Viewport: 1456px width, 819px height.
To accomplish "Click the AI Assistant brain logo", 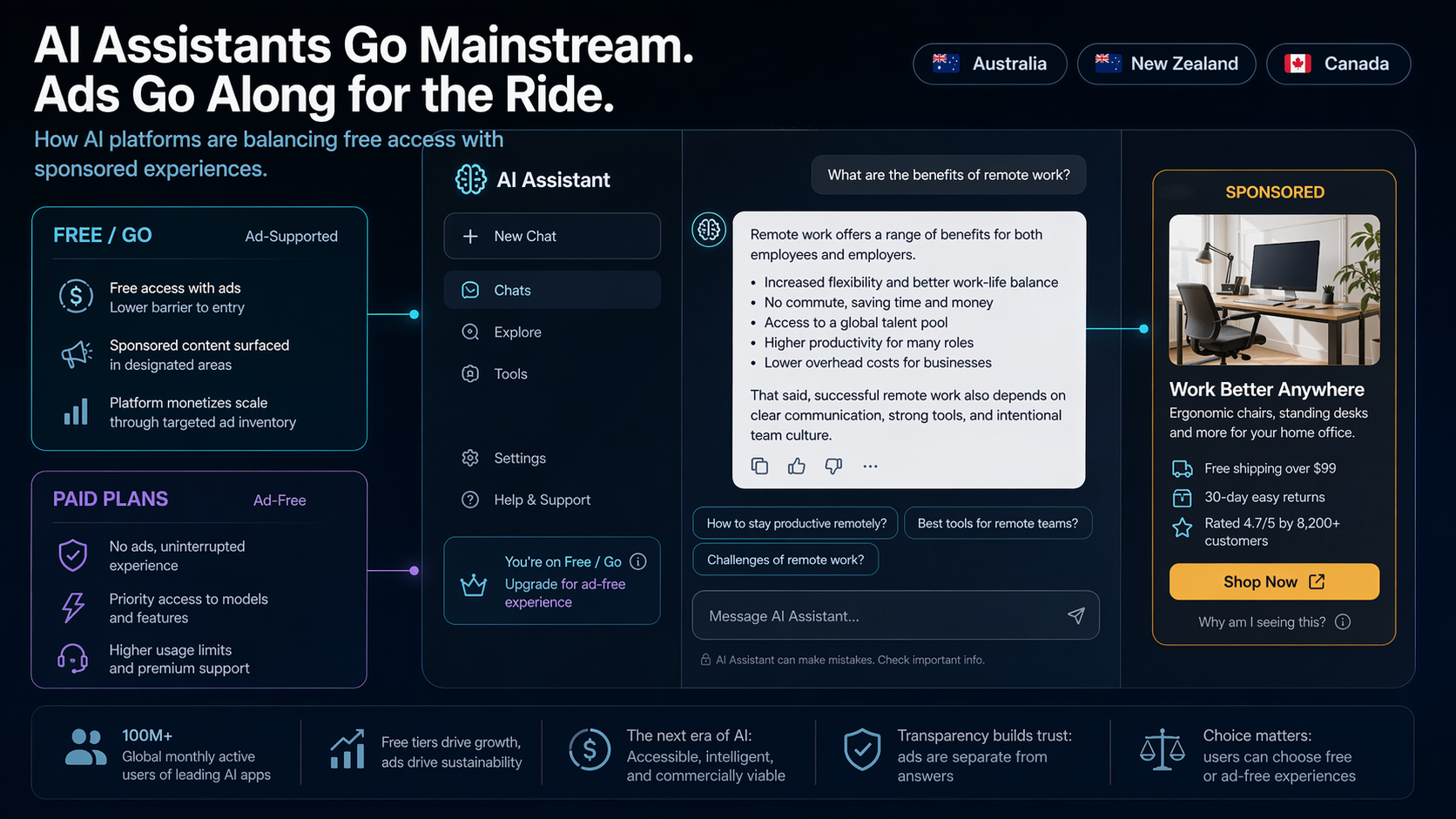I will [471, 179].
